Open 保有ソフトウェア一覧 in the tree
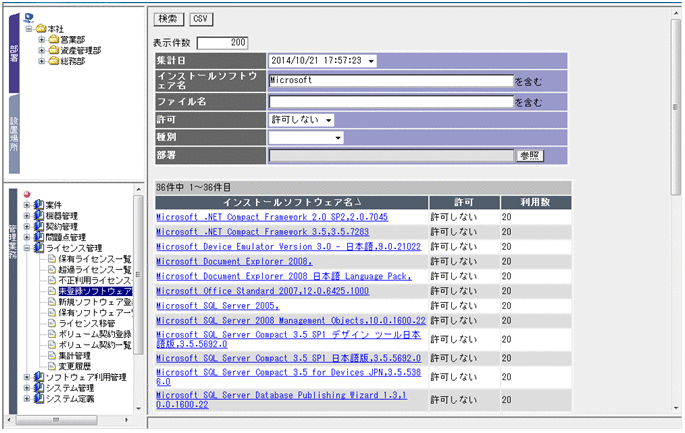 point(96,312)
